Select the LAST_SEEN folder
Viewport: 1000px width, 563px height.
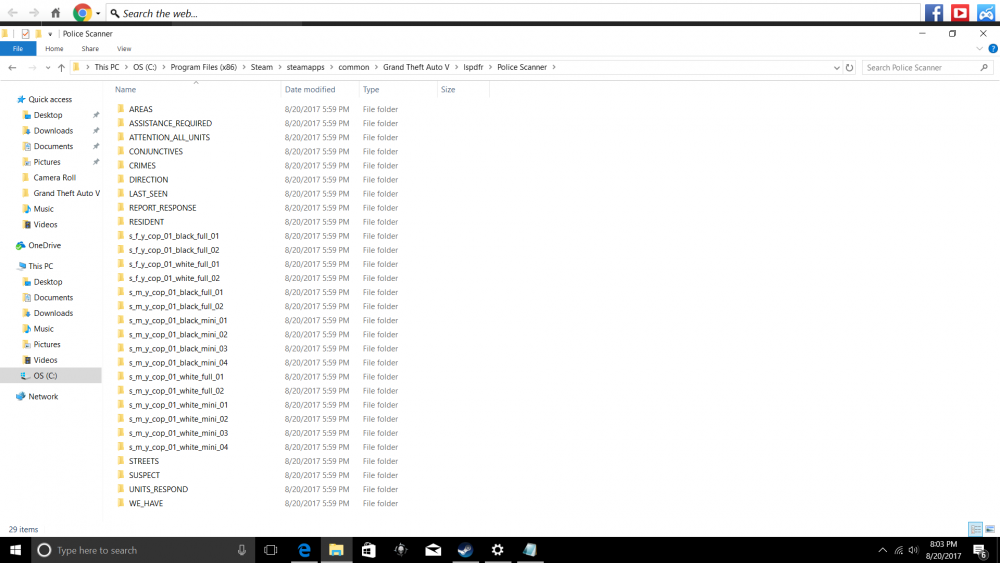pos(148,193)
